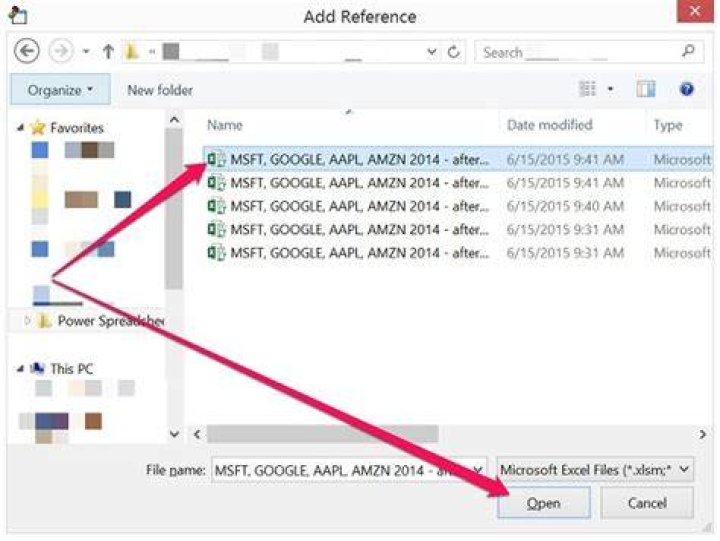Screen dimensions: 720x541
Task: Click the navigation pane vertical scrollbar thumb
Action: tap(174, 209)
